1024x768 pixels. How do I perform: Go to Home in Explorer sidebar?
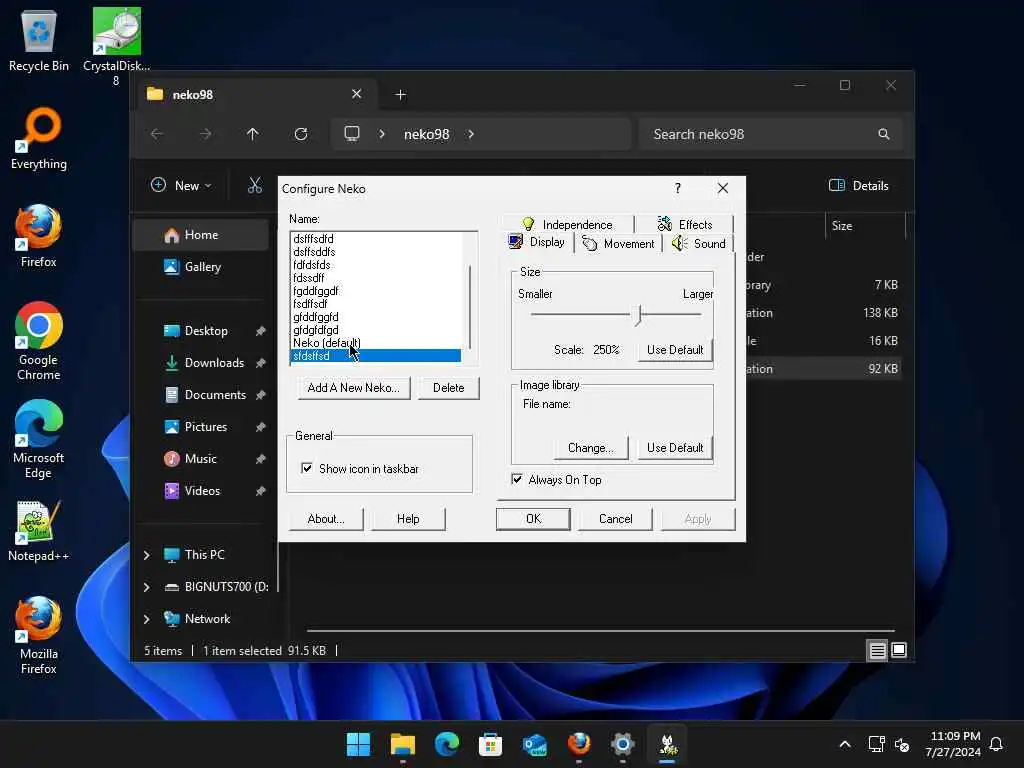[x=200, y=234]
